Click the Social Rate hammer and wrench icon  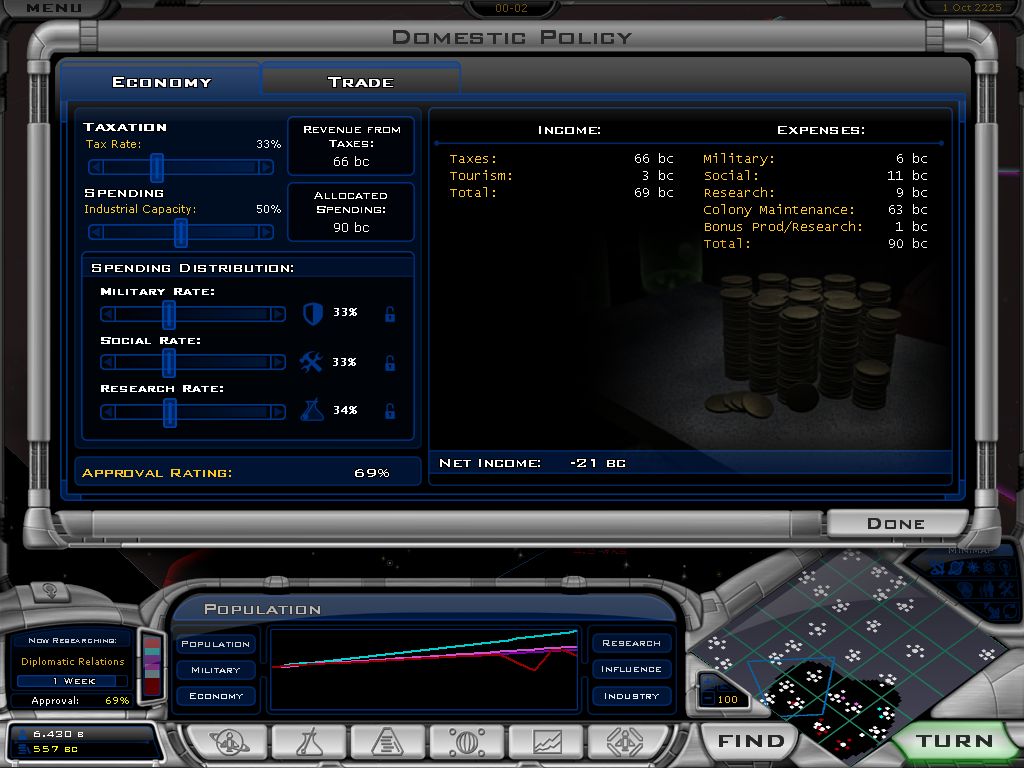pyautogui.click(x=311, y=362)
